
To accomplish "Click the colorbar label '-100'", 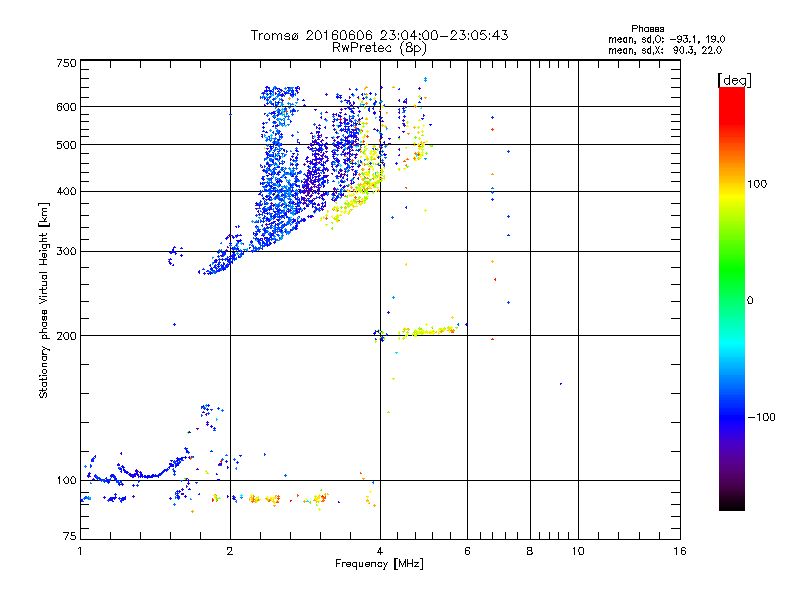I will (x=761, y=417).
